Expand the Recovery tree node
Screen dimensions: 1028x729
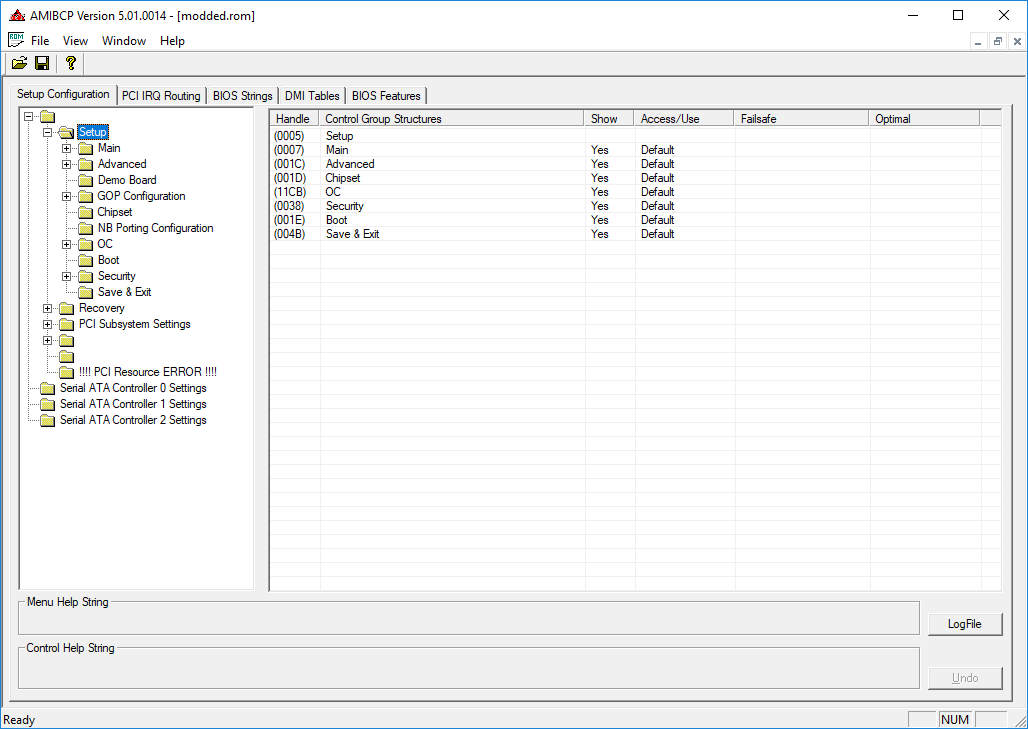click(47, 308)
